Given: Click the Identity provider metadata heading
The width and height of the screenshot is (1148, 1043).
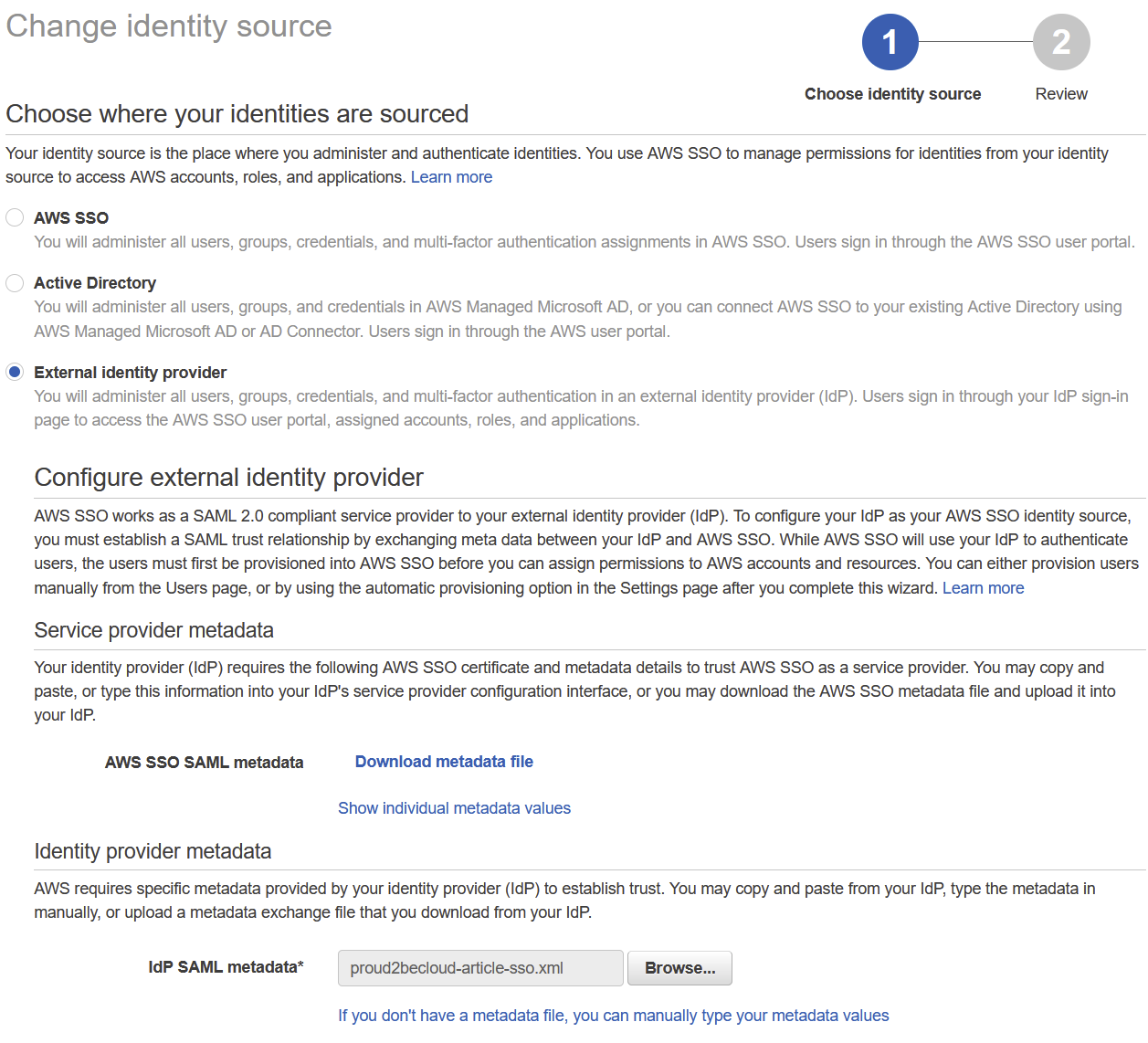Looking at the screenshot, I should 153,851.
